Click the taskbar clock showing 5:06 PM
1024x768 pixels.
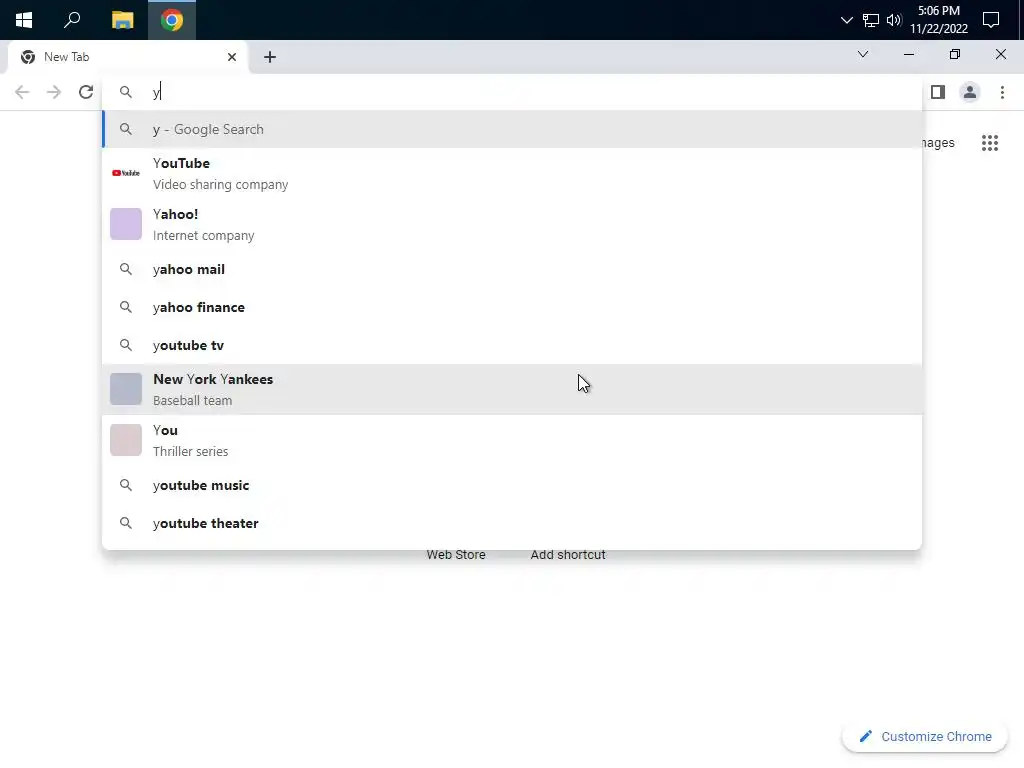938,20
